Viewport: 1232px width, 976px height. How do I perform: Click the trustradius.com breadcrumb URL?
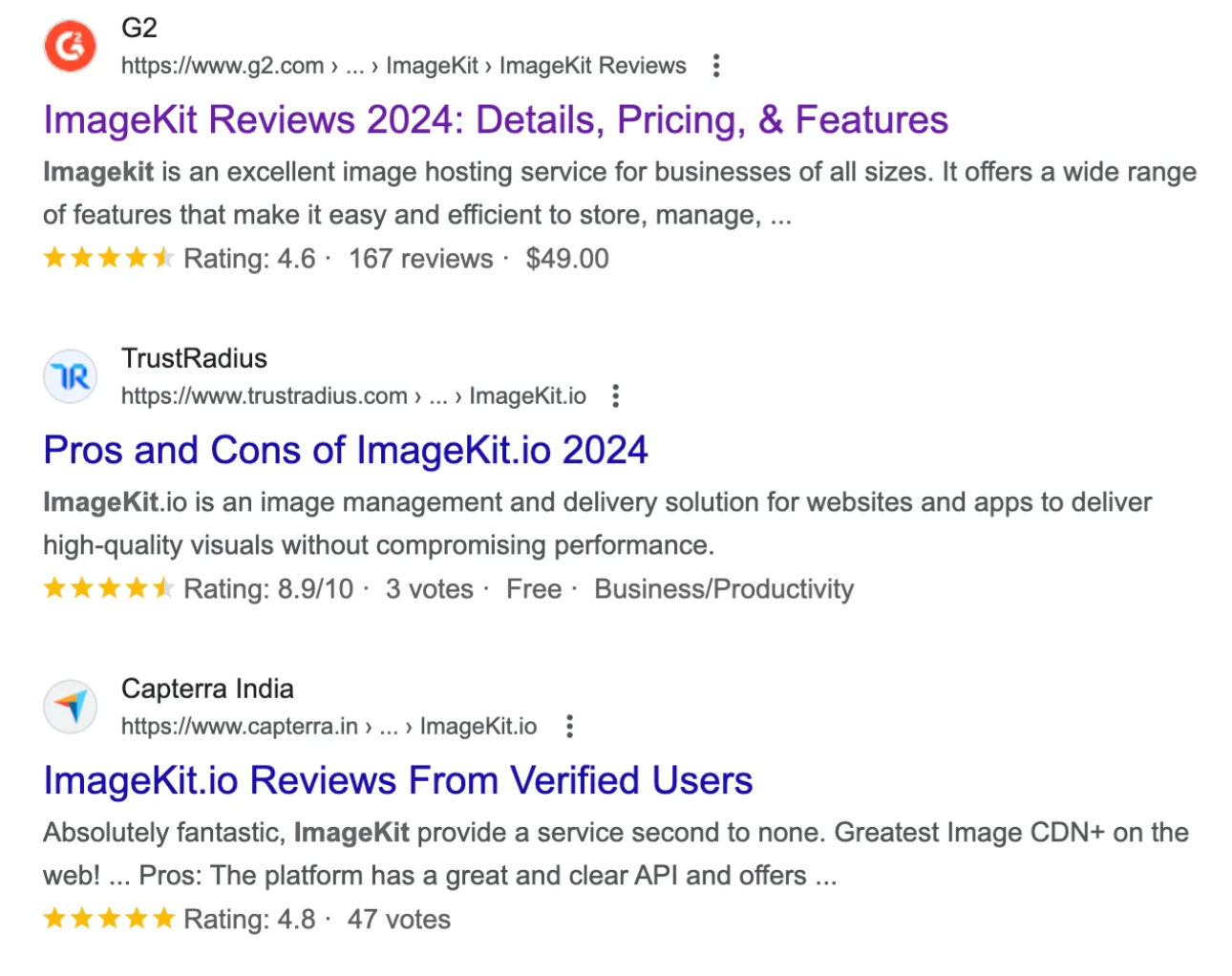click(x=353, y=396)
